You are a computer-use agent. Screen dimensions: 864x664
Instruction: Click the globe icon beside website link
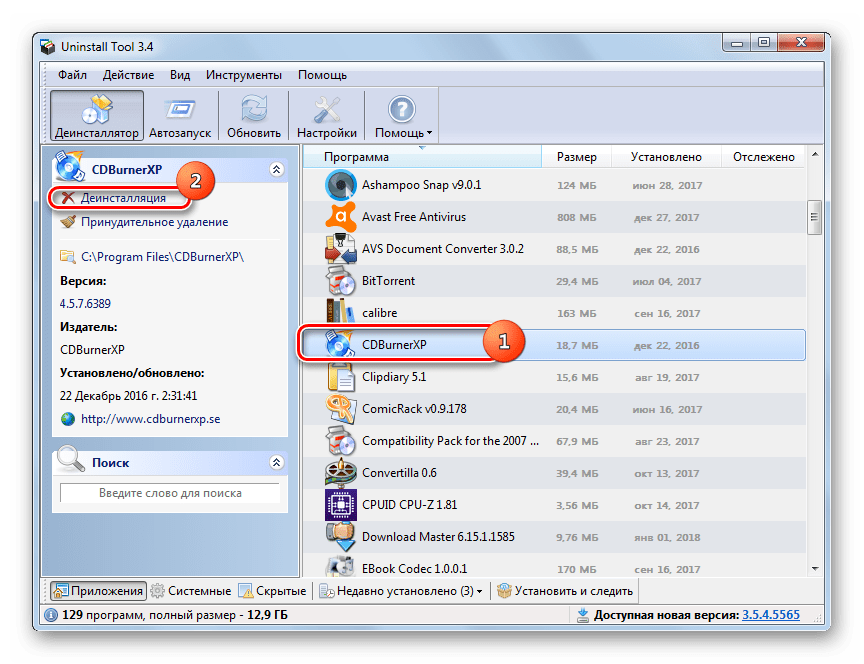click(68, 419)
